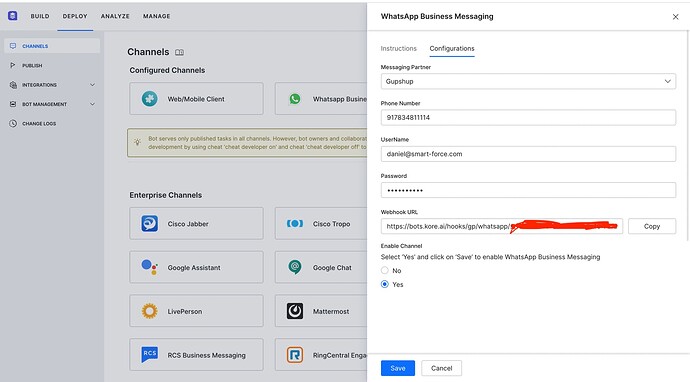Select the No radio option
Image resolution: width=690 pixels, height=382 pixels.
tap(385, 270)
